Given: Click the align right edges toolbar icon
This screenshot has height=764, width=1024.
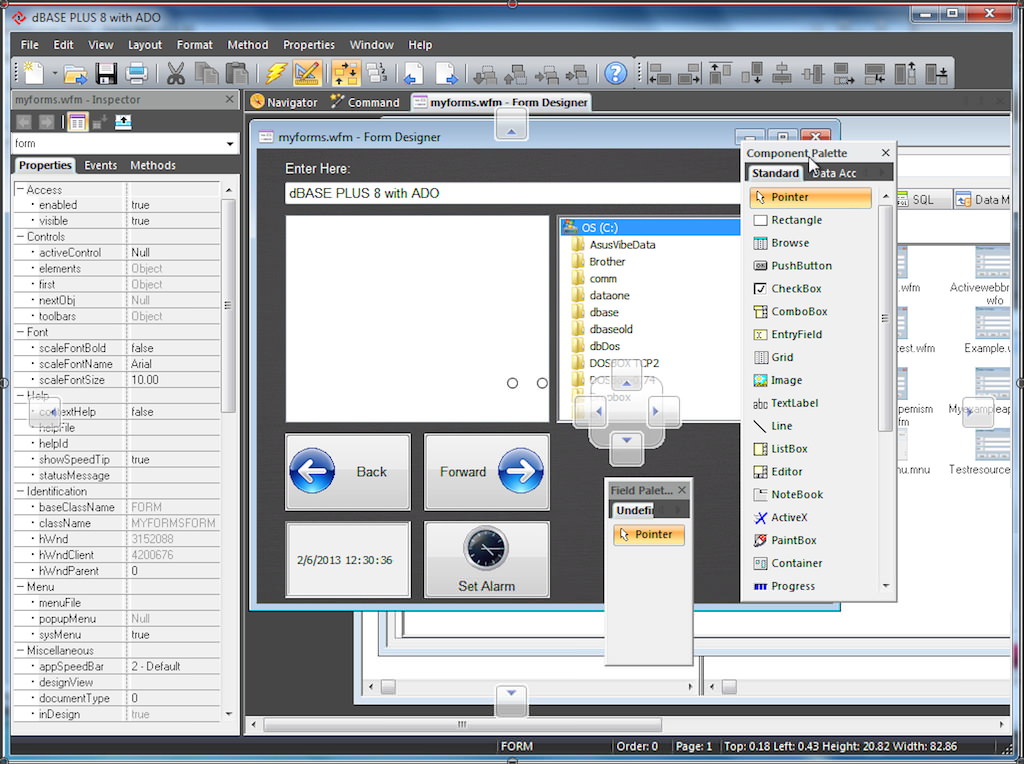Looking at the screenshot, I should pyautogui.click(x=690, y=73).
